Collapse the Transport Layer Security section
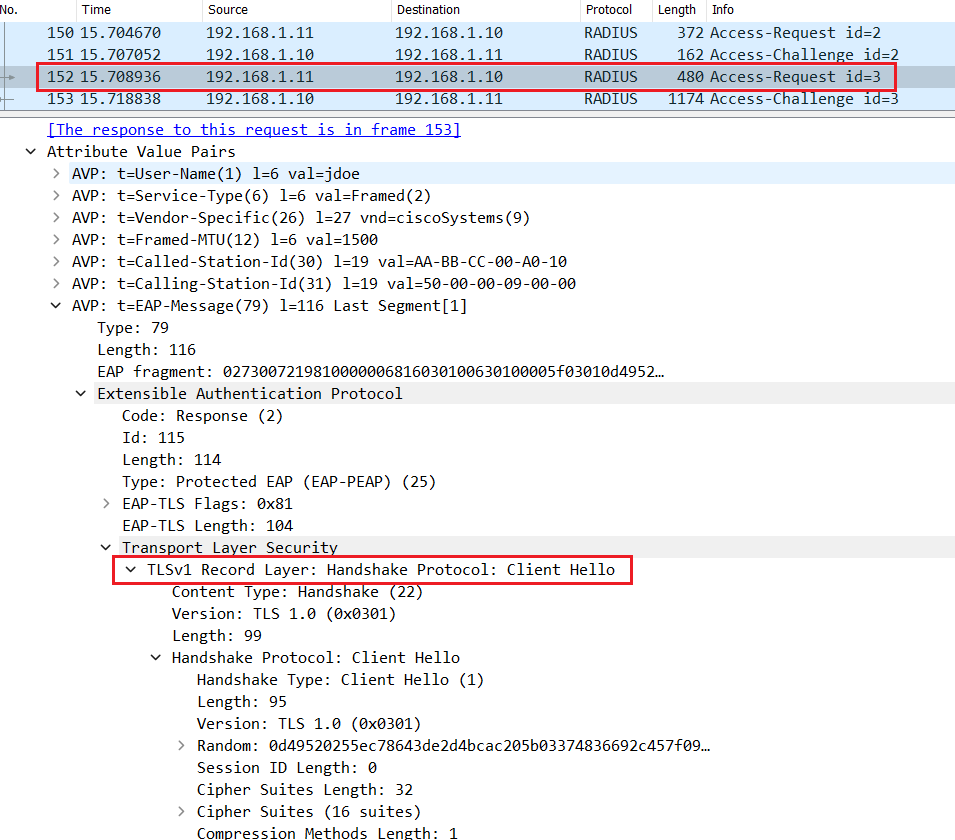 tap(106, 547)
